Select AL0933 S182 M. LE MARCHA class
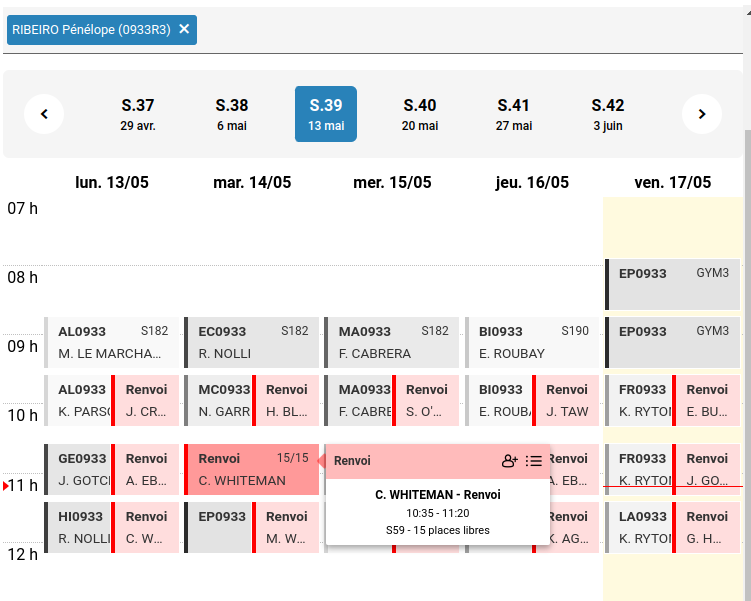This screenshot has height=601, width=751. 112,342
